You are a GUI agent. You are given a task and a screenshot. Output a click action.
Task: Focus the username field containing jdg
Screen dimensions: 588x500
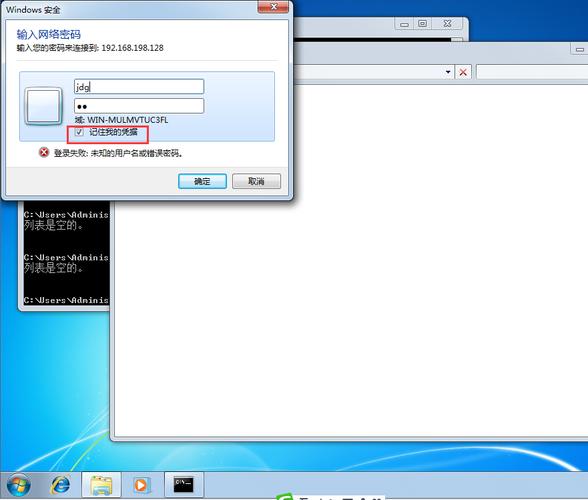139,86
